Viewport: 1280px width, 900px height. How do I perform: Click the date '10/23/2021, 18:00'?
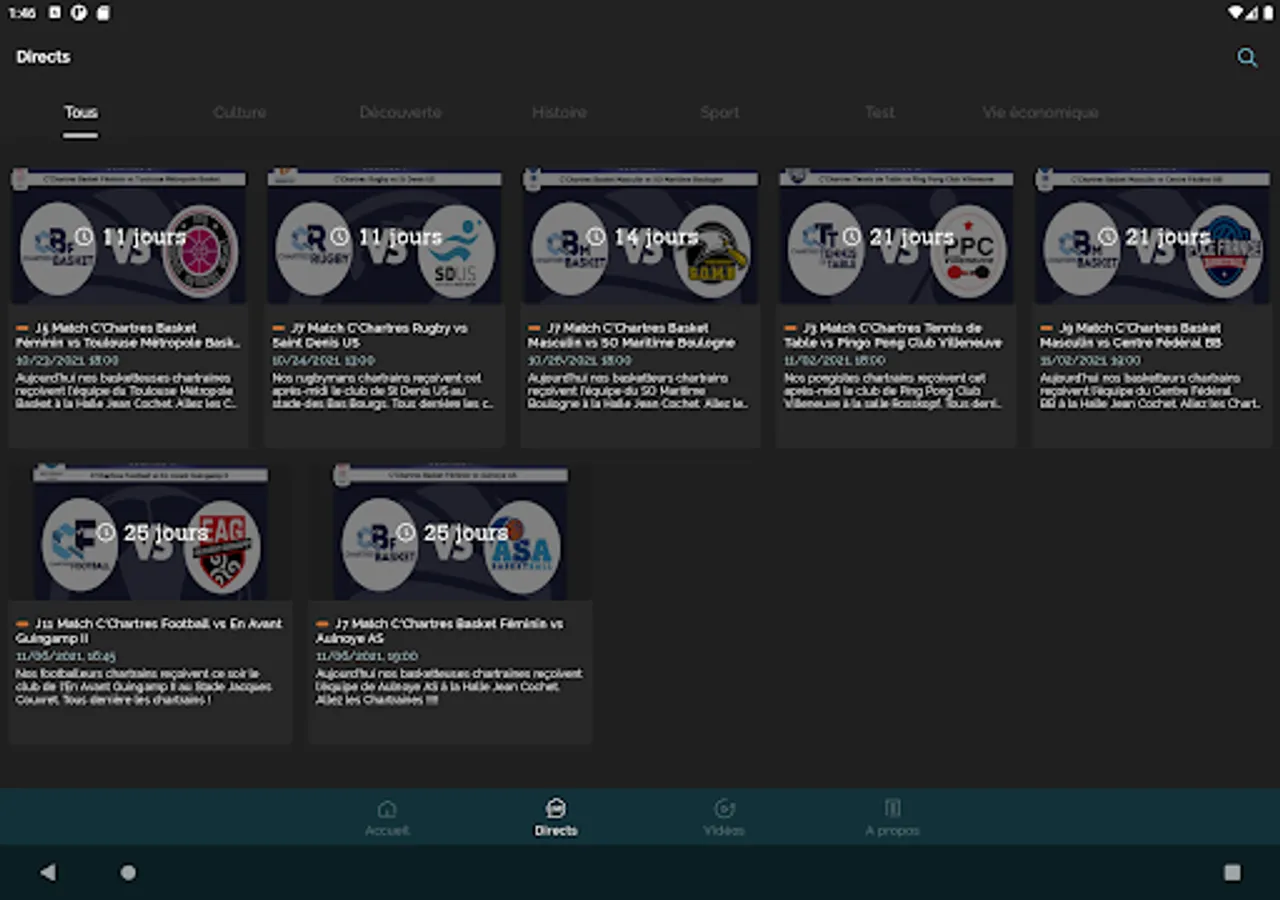pos(66,361)
